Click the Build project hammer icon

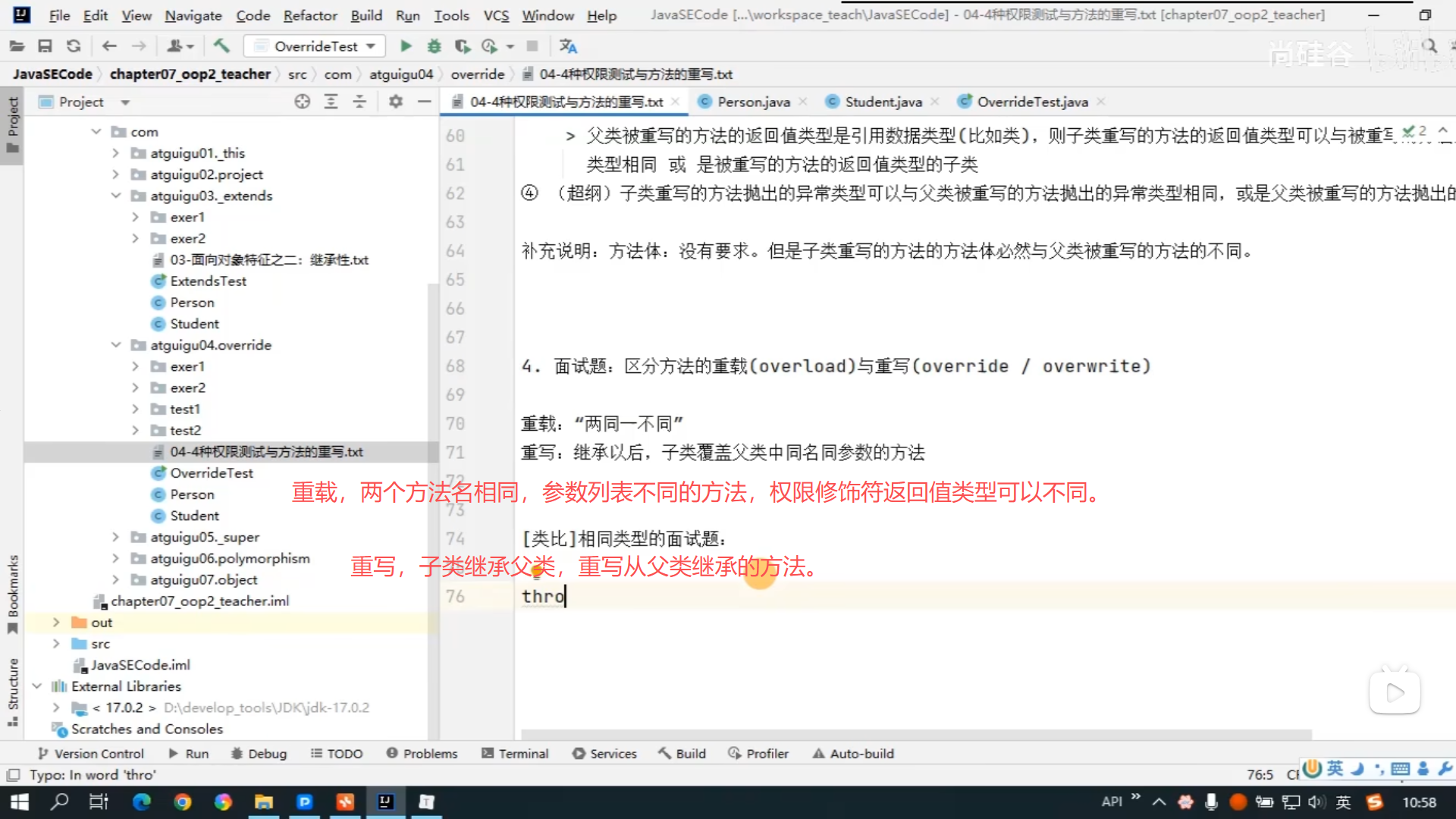coord(221,46)
